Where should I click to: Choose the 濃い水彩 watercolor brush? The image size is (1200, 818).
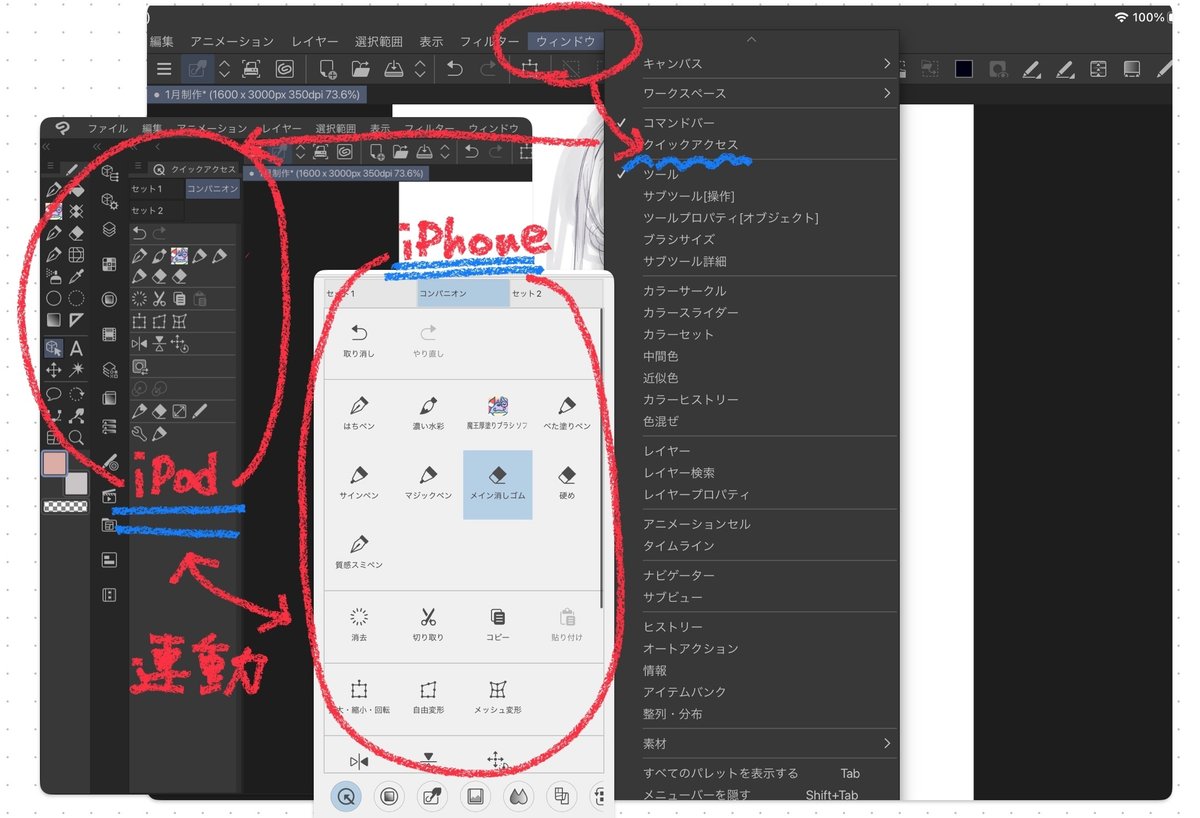tap(428, 412)
